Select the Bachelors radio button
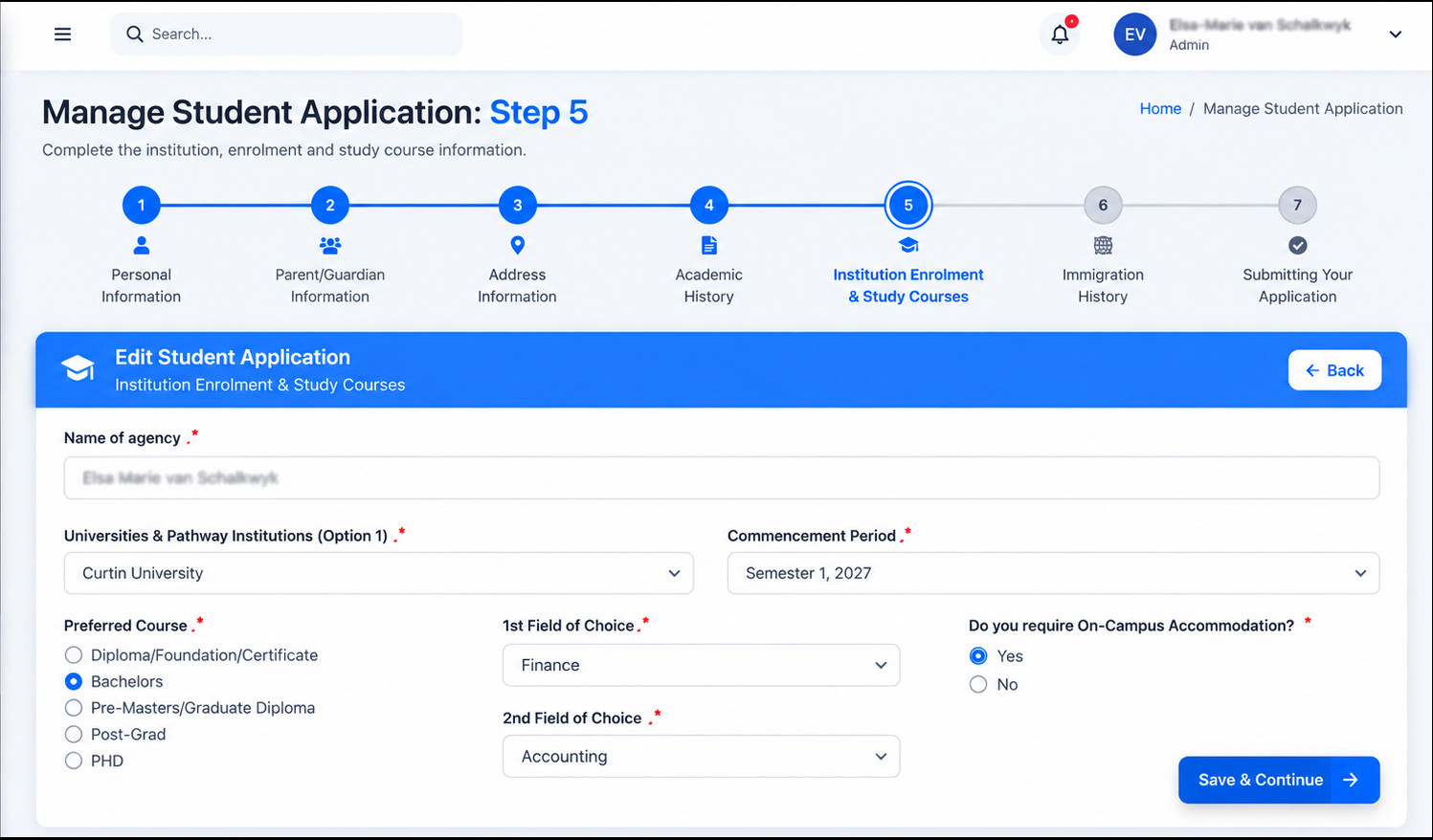The height and width of the screenshot is (840, 1433). (x=74, y=681)
